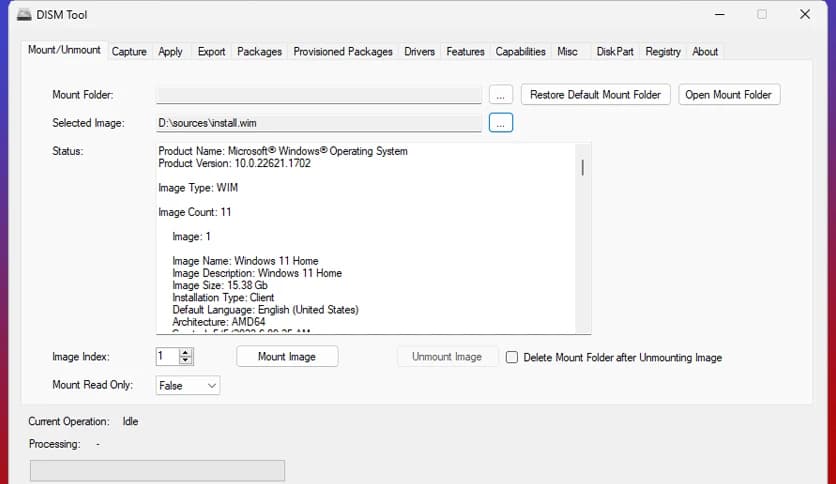
Task: Click the 'Idle' current operation status
Action: [x=130, y=421]
